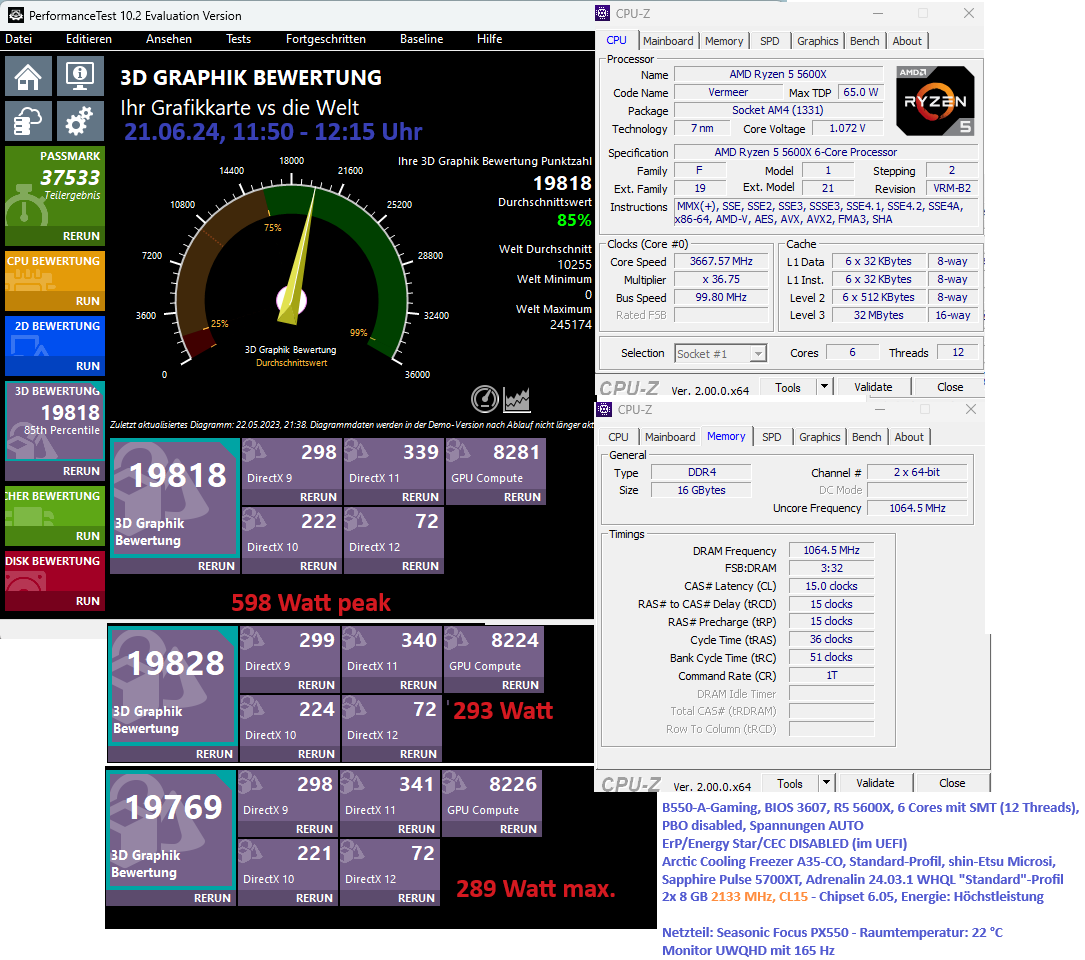
Task: Rerun DirectX 9 test scoring 298 in top panel
Action: pos(318,497)
